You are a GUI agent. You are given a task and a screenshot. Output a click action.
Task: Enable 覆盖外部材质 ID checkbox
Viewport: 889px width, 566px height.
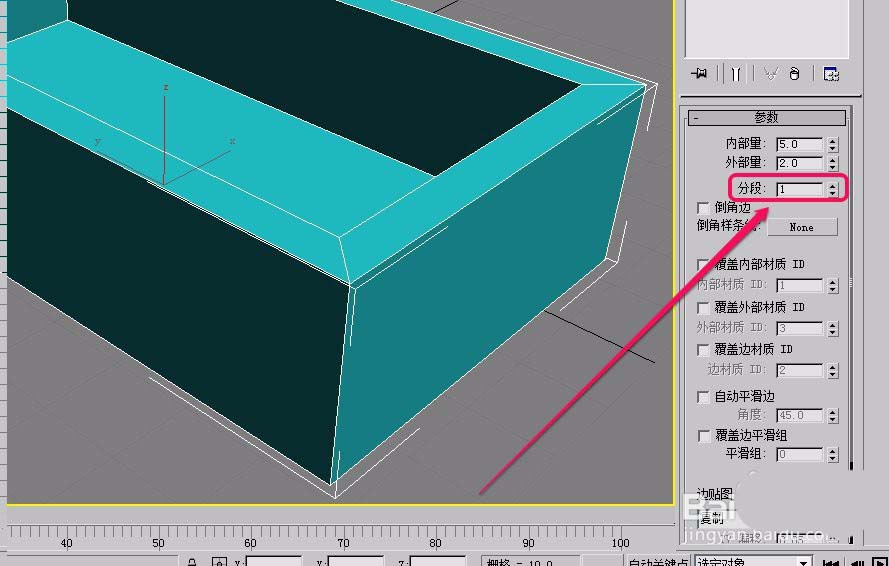[x=703, y=307]
